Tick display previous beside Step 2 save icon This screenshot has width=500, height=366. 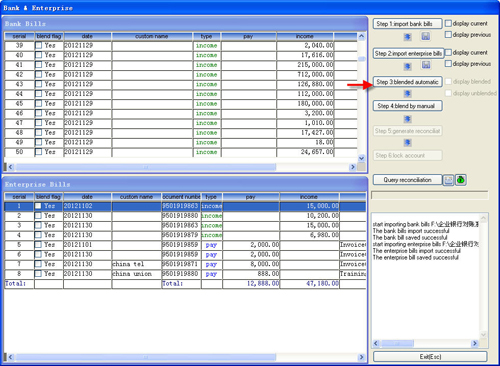click(448, 63)
